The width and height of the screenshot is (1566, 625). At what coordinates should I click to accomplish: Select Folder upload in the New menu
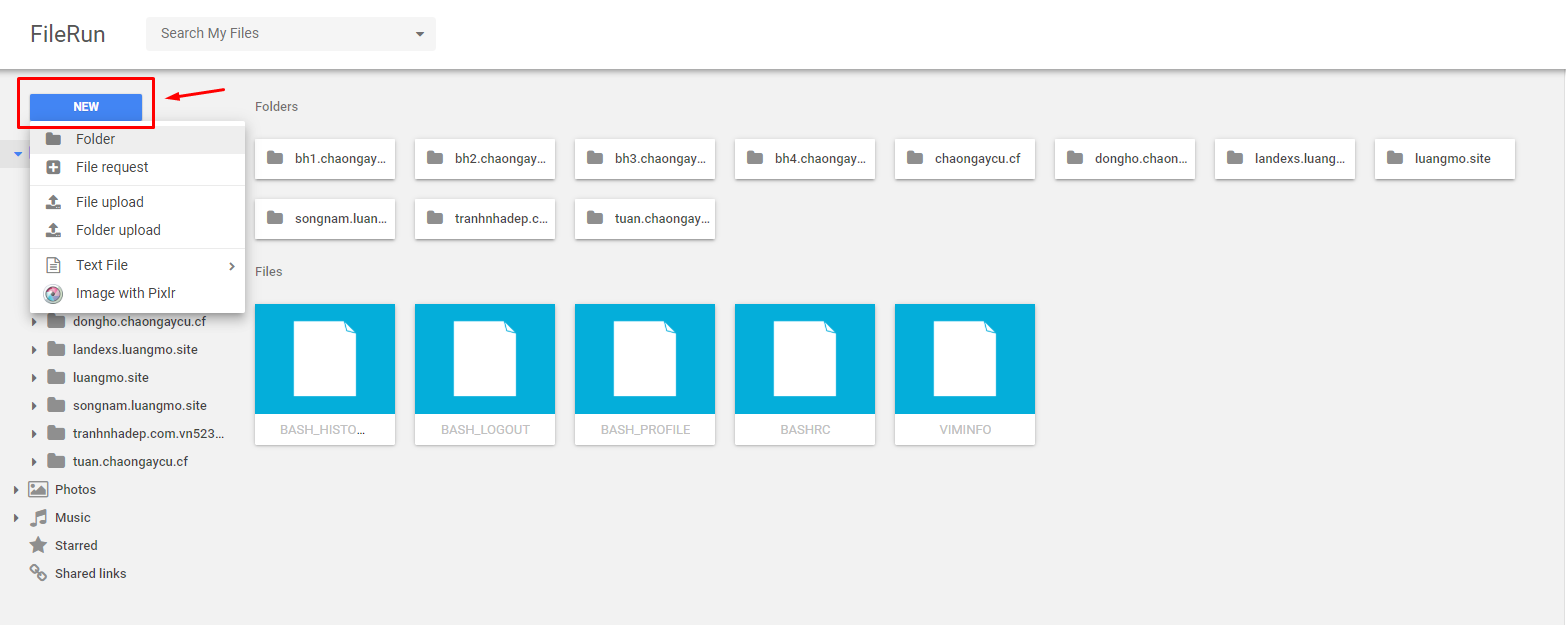(137, 230)
